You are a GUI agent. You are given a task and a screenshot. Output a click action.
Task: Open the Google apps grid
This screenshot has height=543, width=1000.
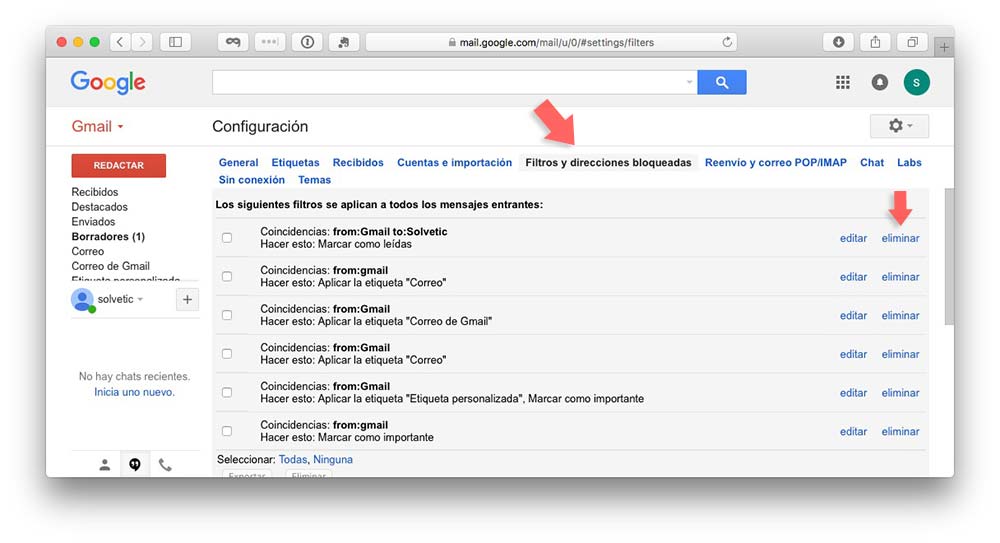(843, 82)
